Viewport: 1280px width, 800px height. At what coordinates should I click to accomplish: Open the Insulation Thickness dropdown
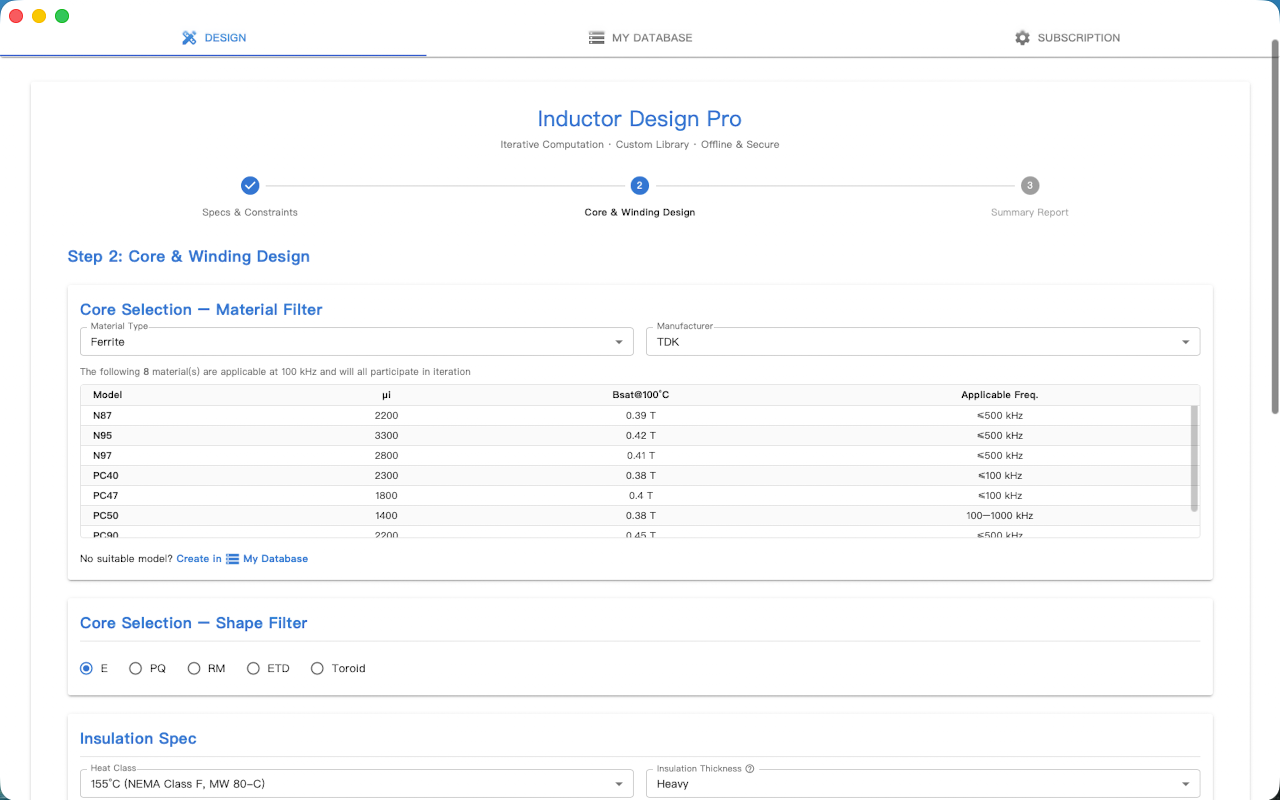(x=923, y=784)
